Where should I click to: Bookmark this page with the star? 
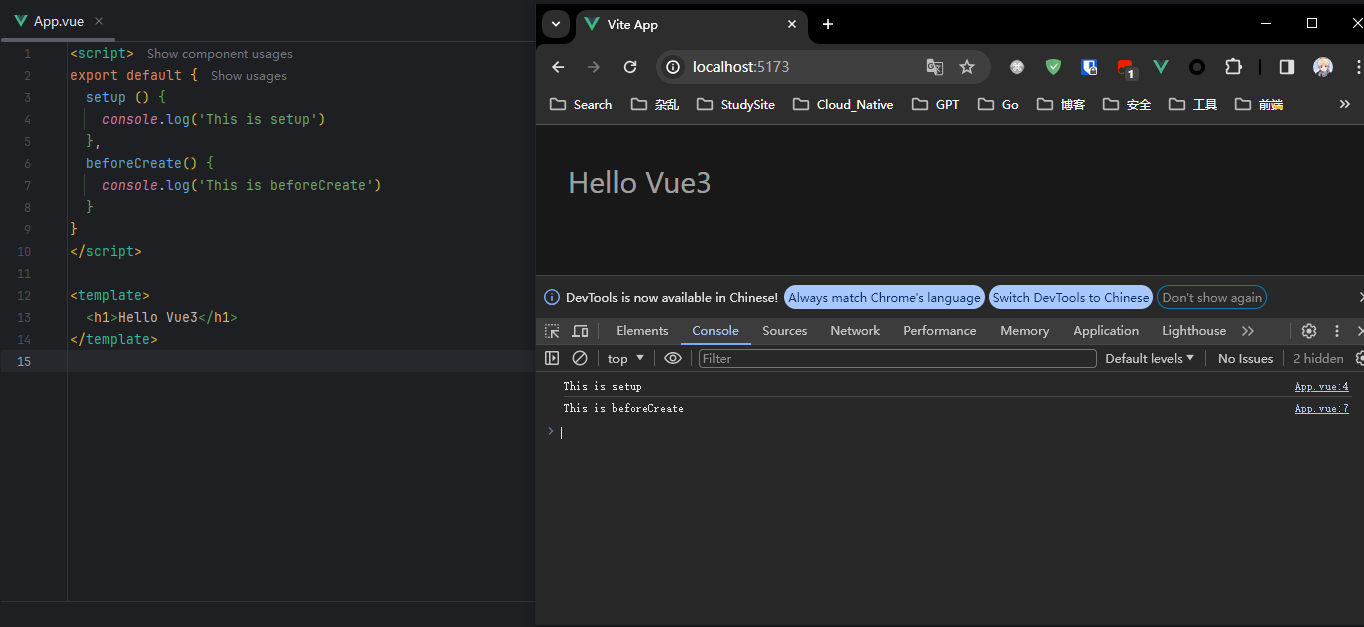(967, 67)
